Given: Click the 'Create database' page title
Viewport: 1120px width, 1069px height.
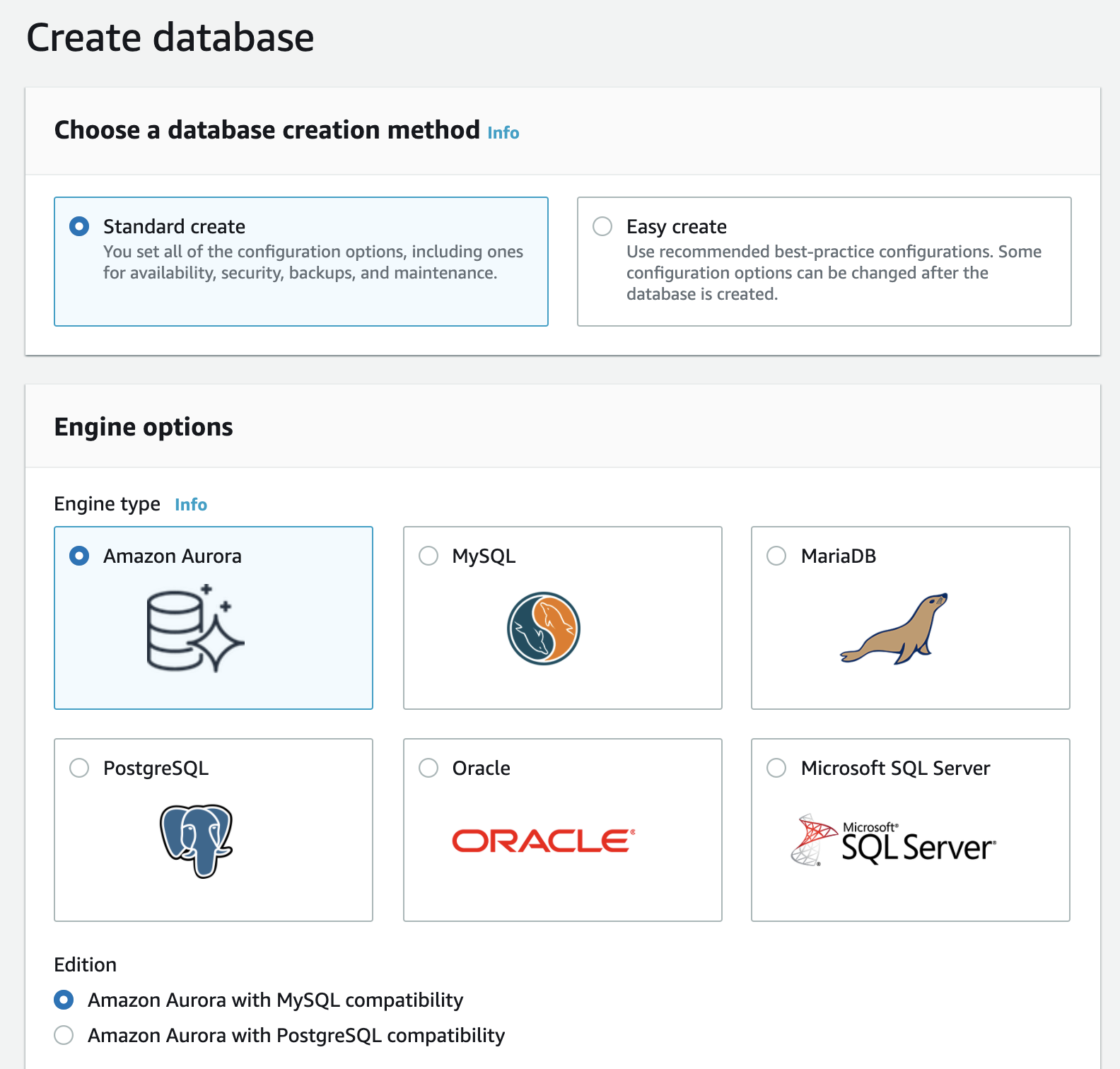Looking at the screenshot, I should point(170,37).
